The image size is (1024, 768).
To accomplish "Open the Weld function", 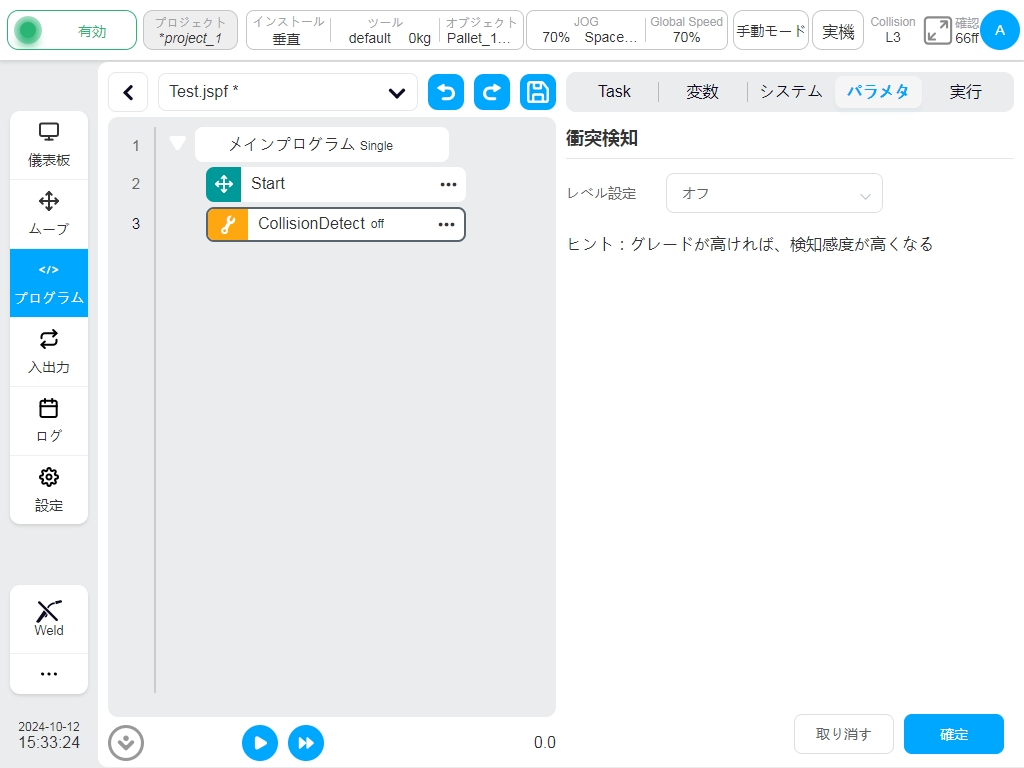I will pyautogui.click(x=49, y=618).
